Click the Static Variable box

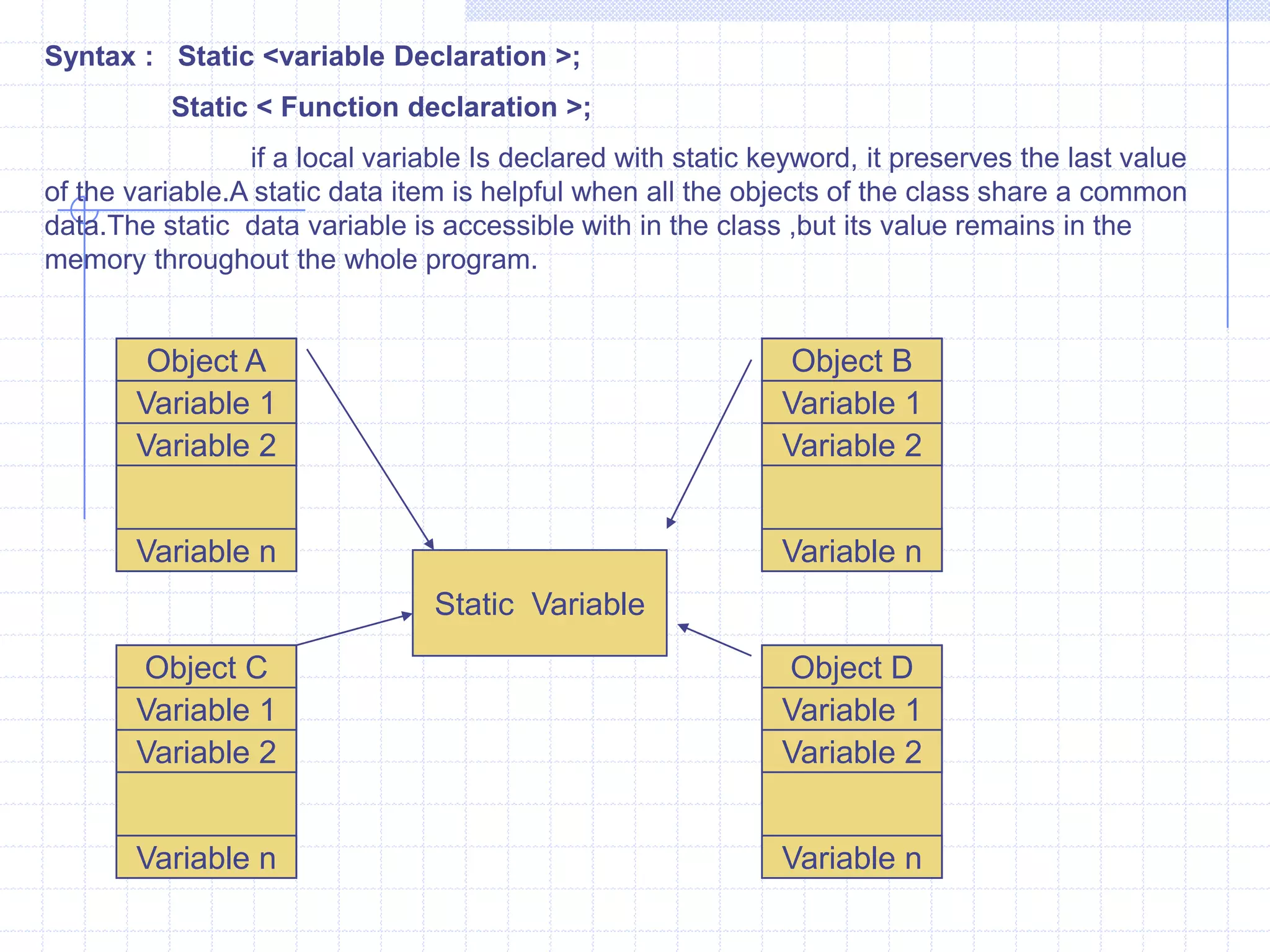pyautogui.click(x=540, y=603)
